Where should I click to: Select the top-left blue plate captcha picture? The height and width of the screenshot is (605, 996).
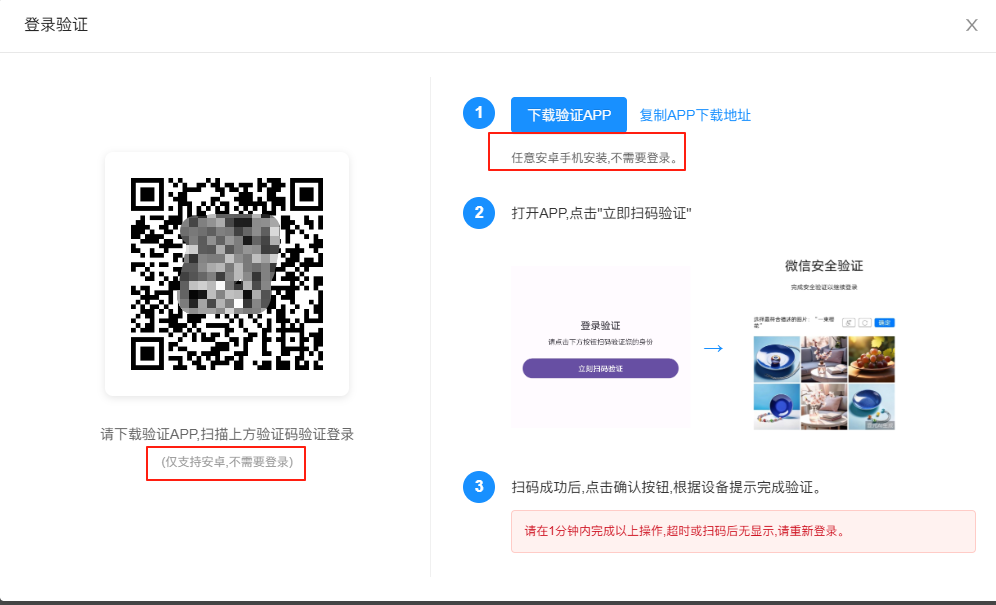[x=776, y=357]
